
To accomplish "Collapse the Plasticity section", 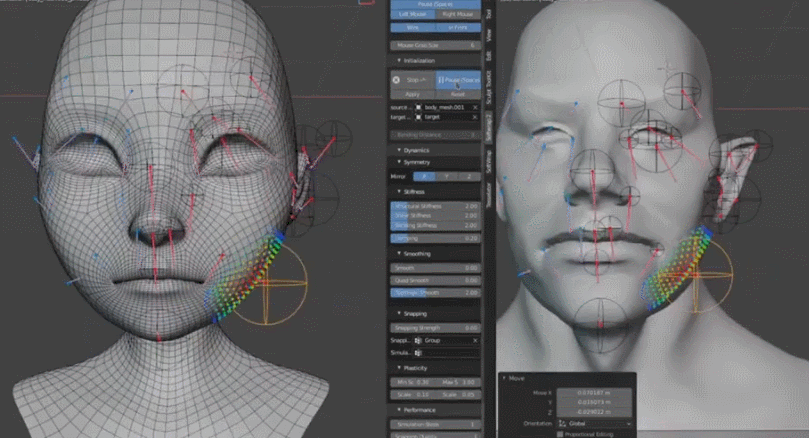I will (x=399, y=368).
